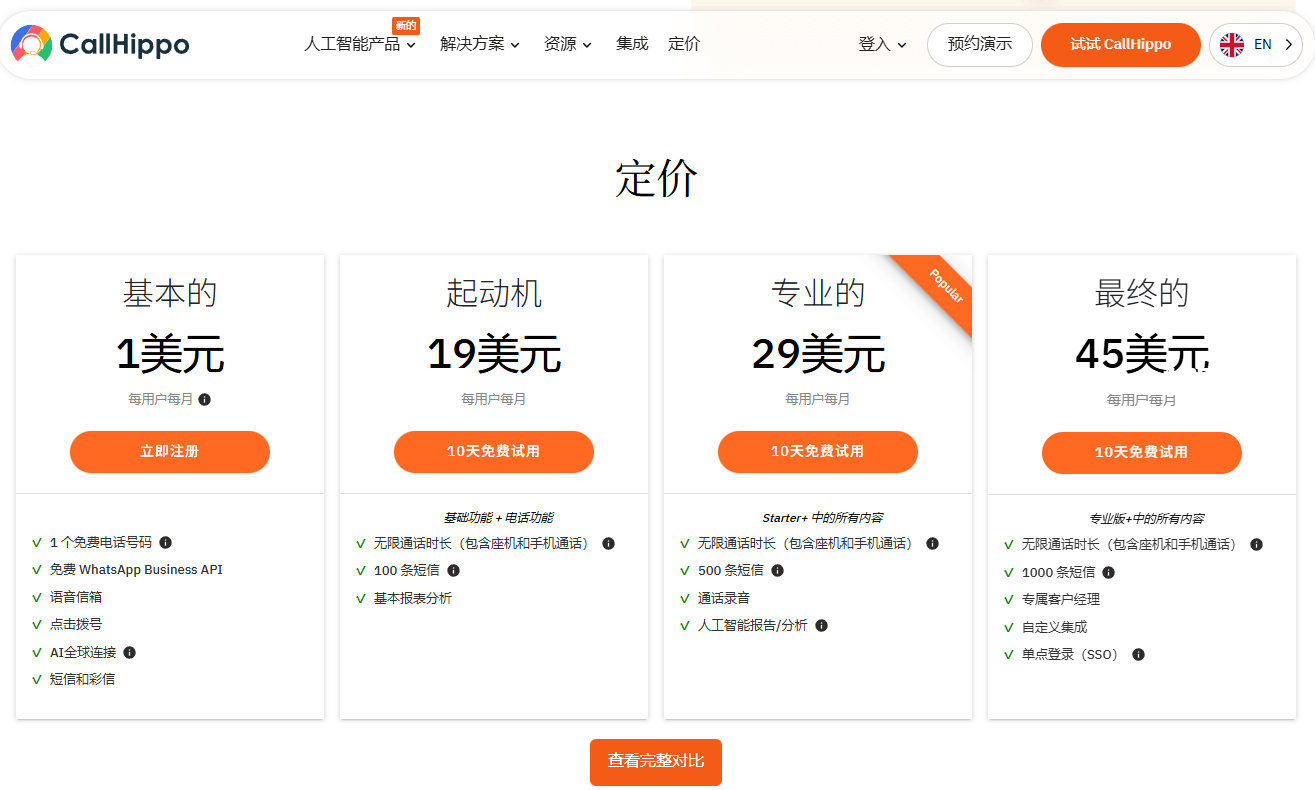The image size is (1315, 790).
Task: Expand the 人工智能产品 dropdown menu
Action: click(x=360, y=44)
